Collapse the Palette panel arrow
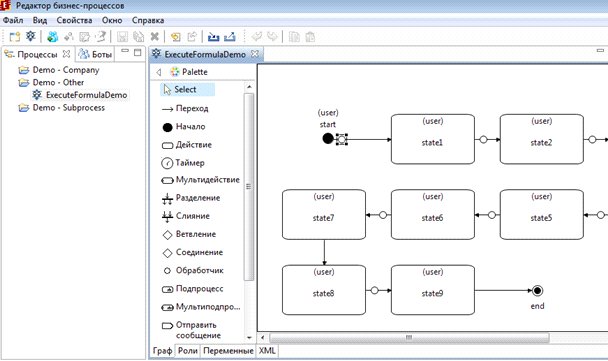Viewport: 608px width, 361px height. (158, 72)
